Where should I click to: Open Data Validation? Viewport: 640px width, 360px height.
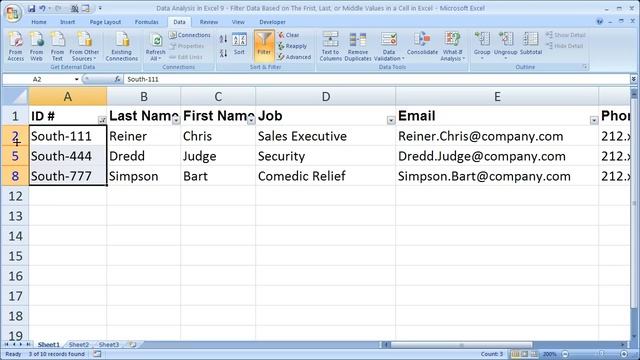tap(389, 47)
